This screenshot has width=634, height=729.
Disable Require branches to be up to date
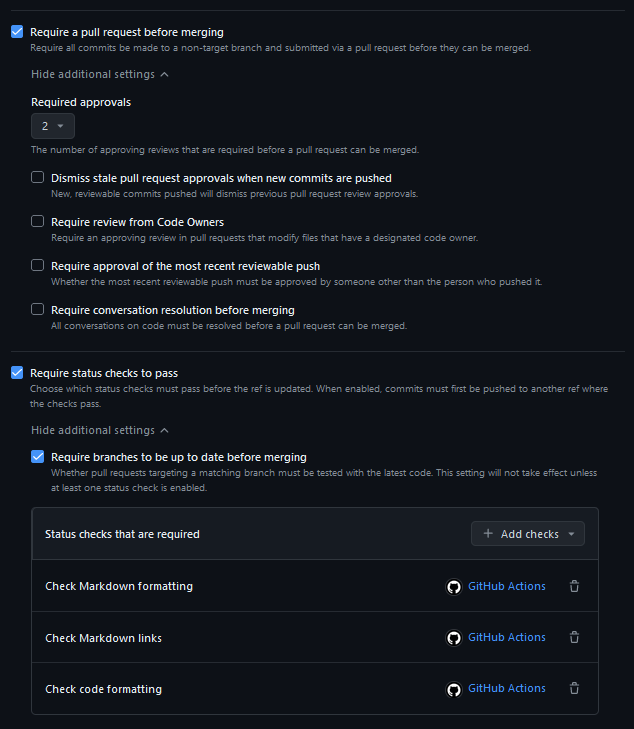[x=38, y=457]
